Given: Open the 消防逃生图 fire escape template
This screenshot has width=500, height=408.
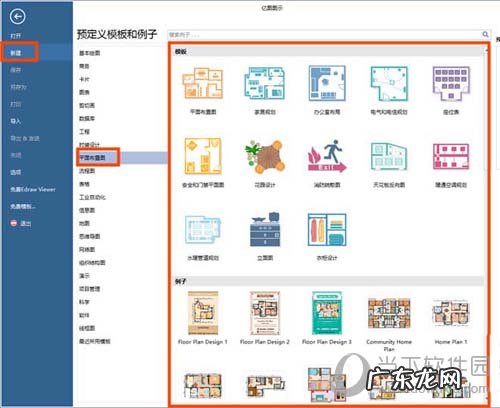Looking at the screenshot, I should (327, 156).
